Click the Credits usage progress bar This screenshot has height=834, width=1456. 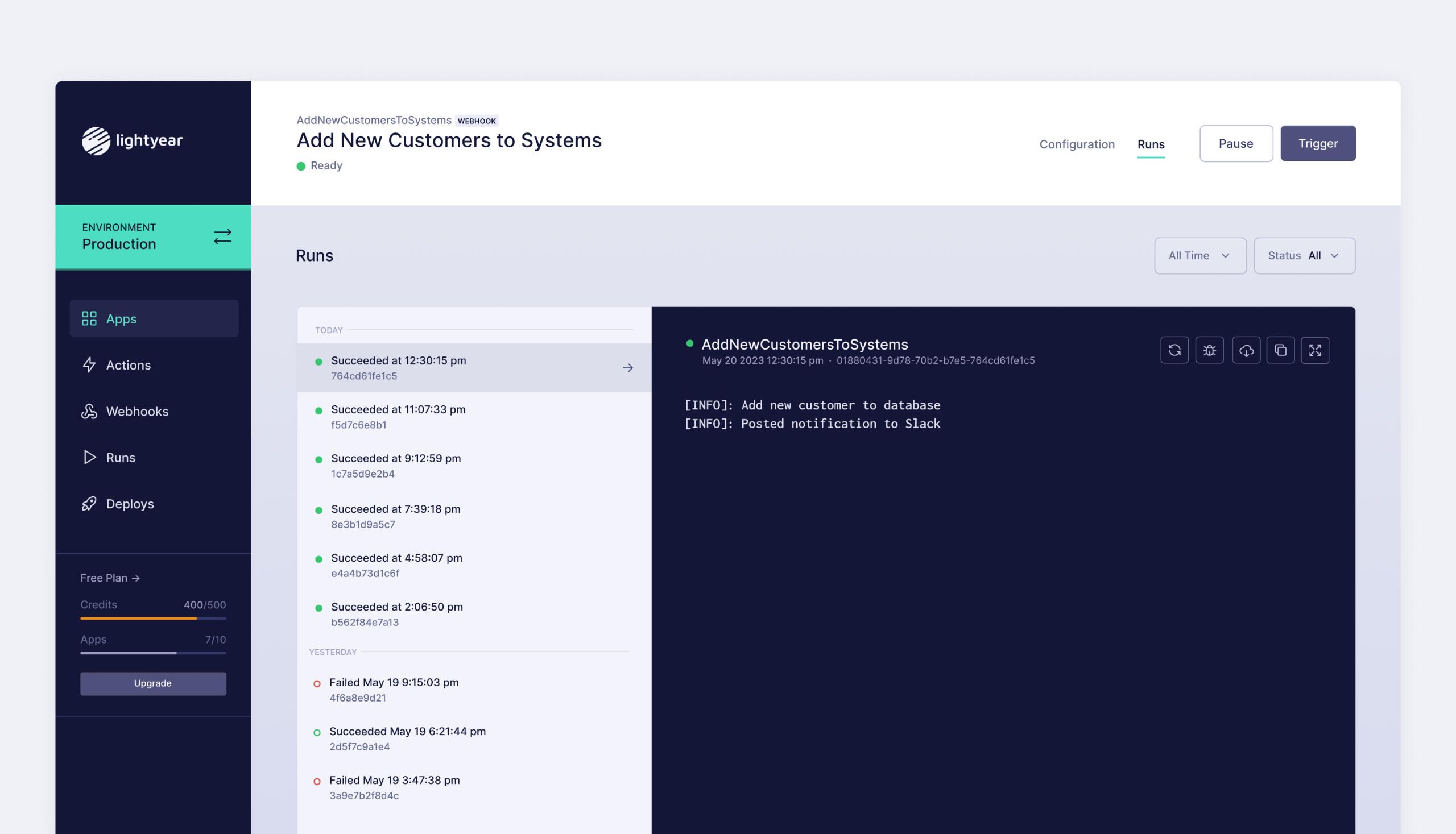(x=153, y=618)
